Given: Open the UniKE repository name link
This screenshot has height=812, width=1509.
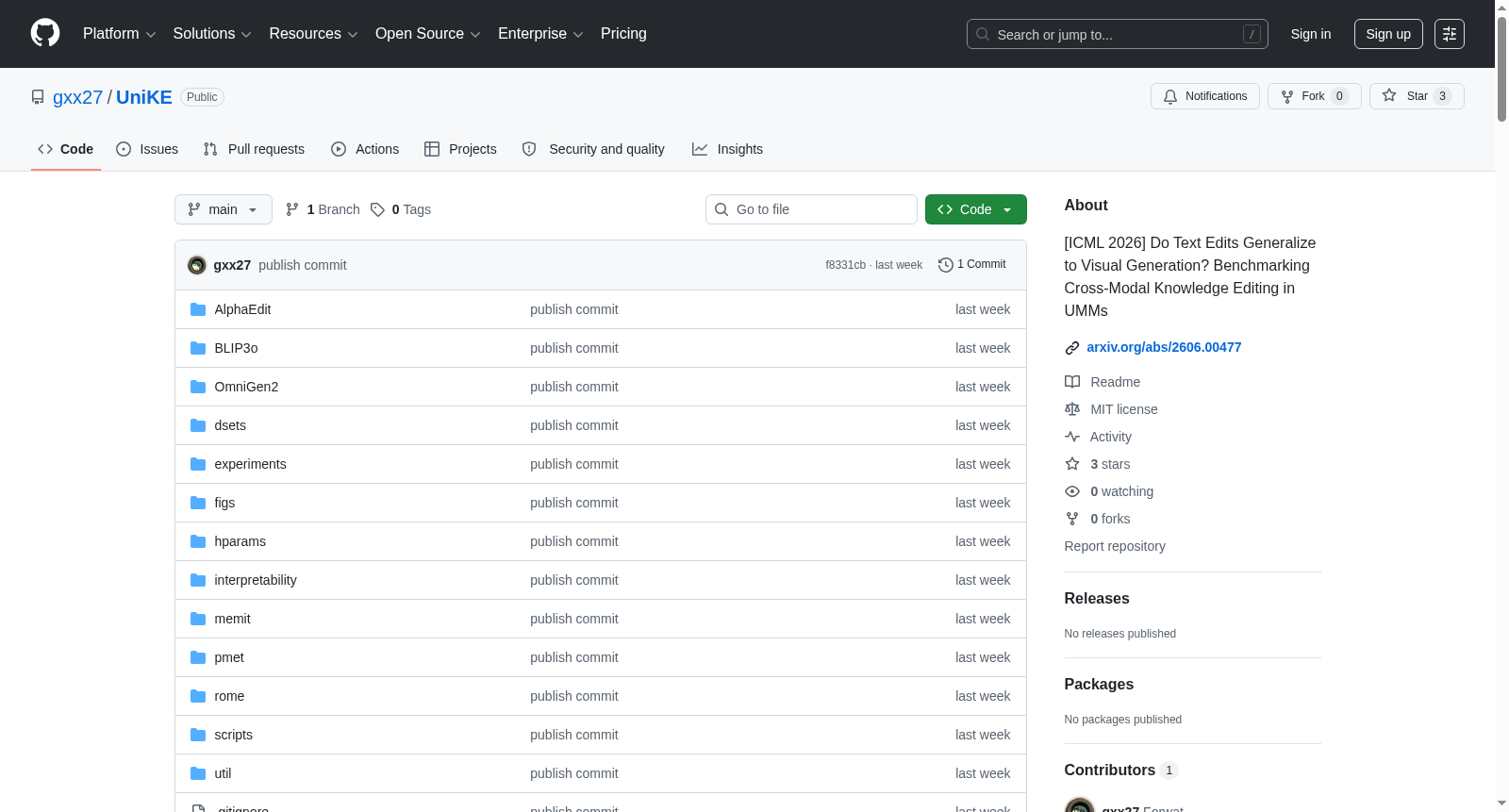Looking at the screenshot, I should click(x=144, y=97).
